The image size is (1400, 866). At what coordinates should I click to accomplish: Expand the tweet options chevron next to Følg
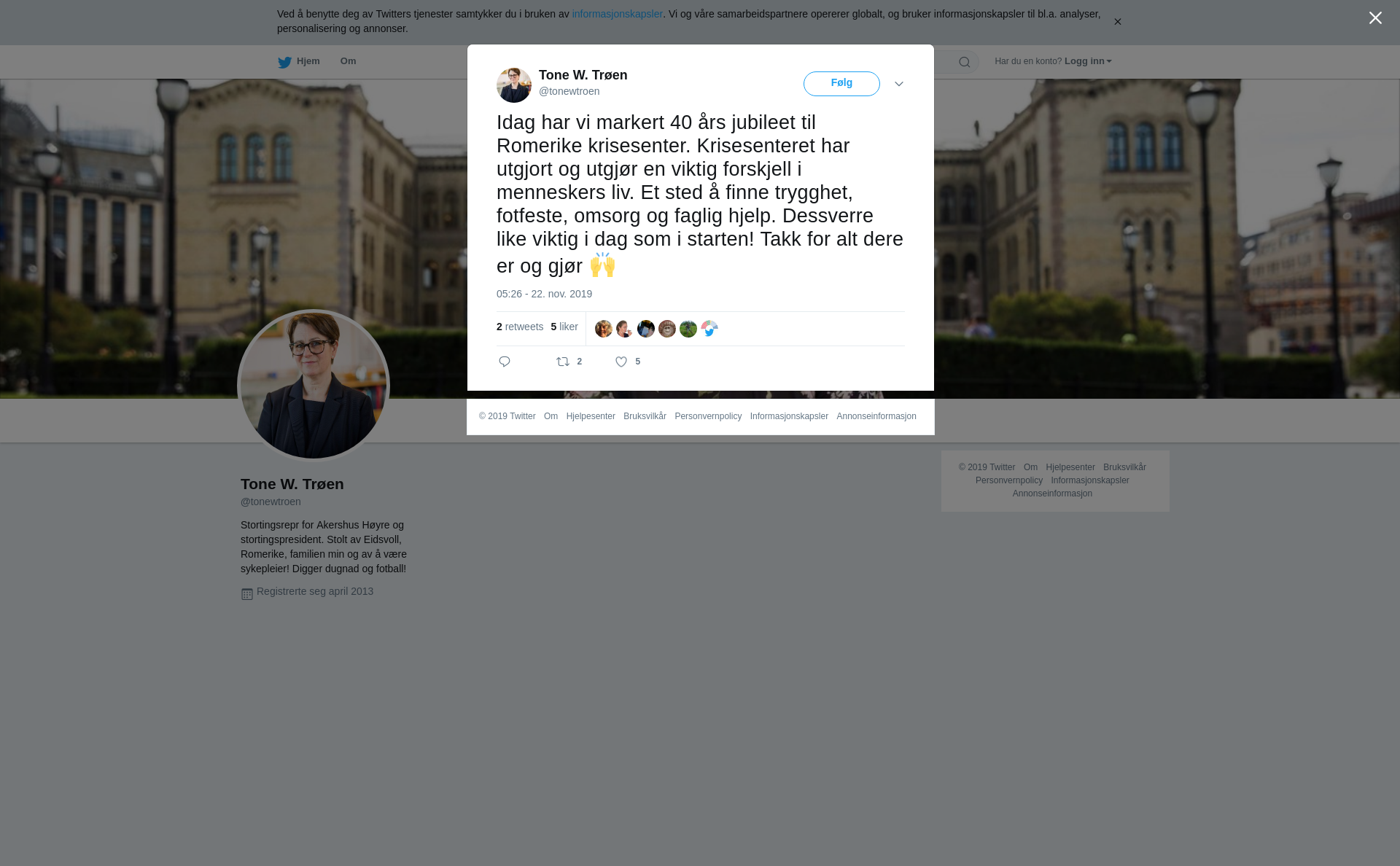point(899,84)
